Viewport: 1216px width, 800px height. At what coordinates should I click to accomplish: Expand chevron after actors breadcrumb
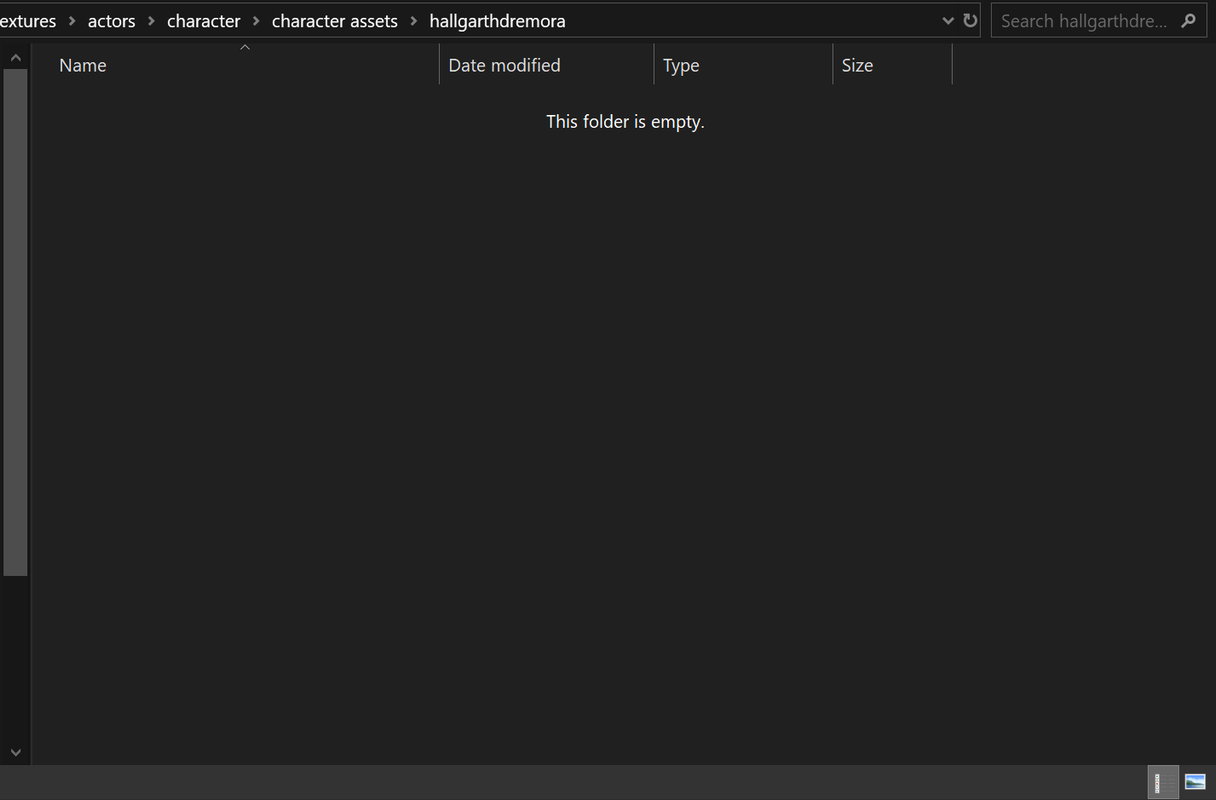point(151,21)
